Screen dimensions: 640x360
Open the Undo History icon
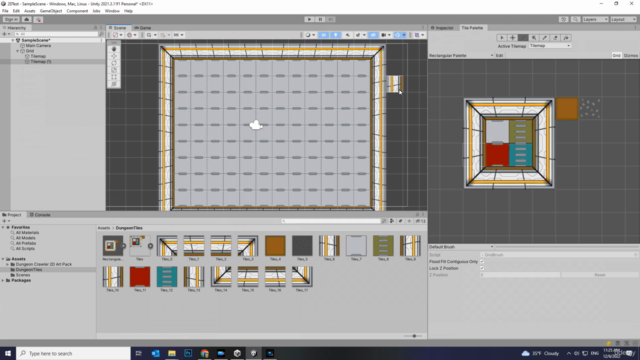(x=564, y=19)
